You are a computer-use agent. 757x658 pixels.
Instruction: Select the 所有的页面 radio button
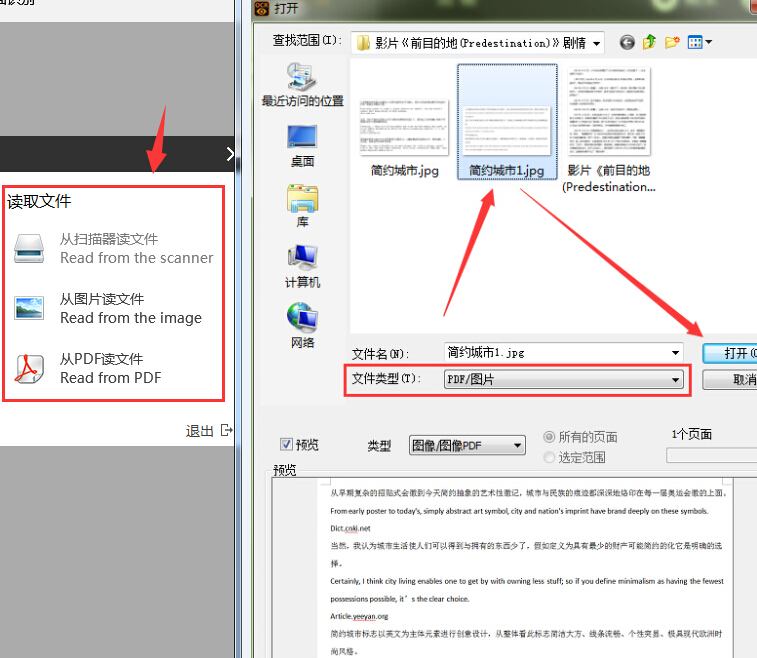point(548,437)
